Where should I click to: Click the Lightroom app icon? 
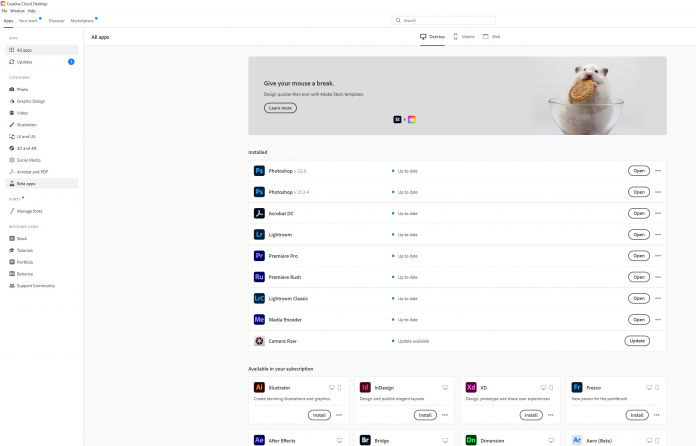click(x=259, y=234)
